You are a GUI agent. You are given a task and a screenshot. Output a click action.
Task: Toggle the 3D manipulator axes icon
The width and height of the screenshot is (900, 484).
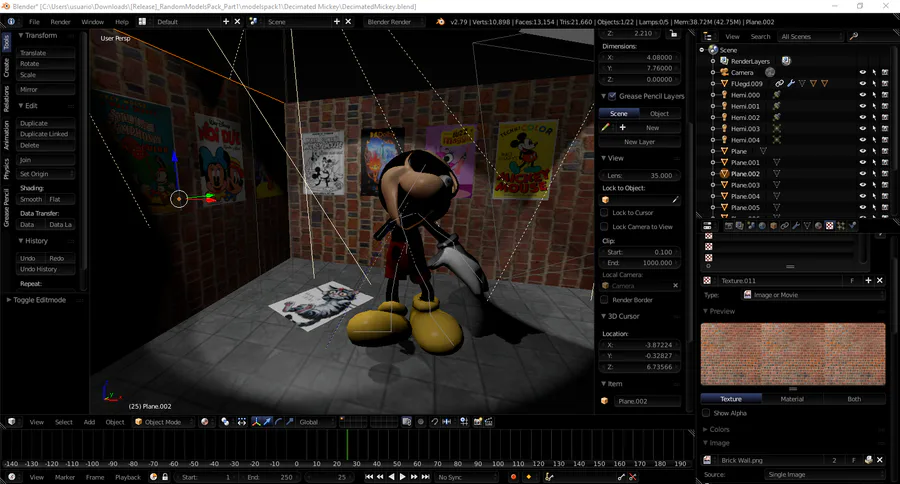pyautogui.click(x=256, y=421)
